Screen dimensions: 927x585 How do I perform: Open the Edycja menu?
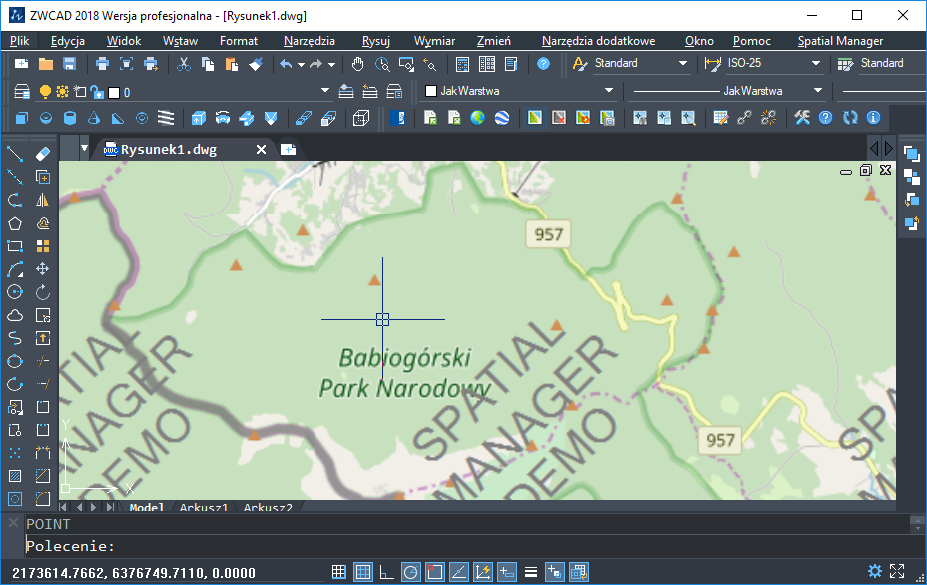67,41
